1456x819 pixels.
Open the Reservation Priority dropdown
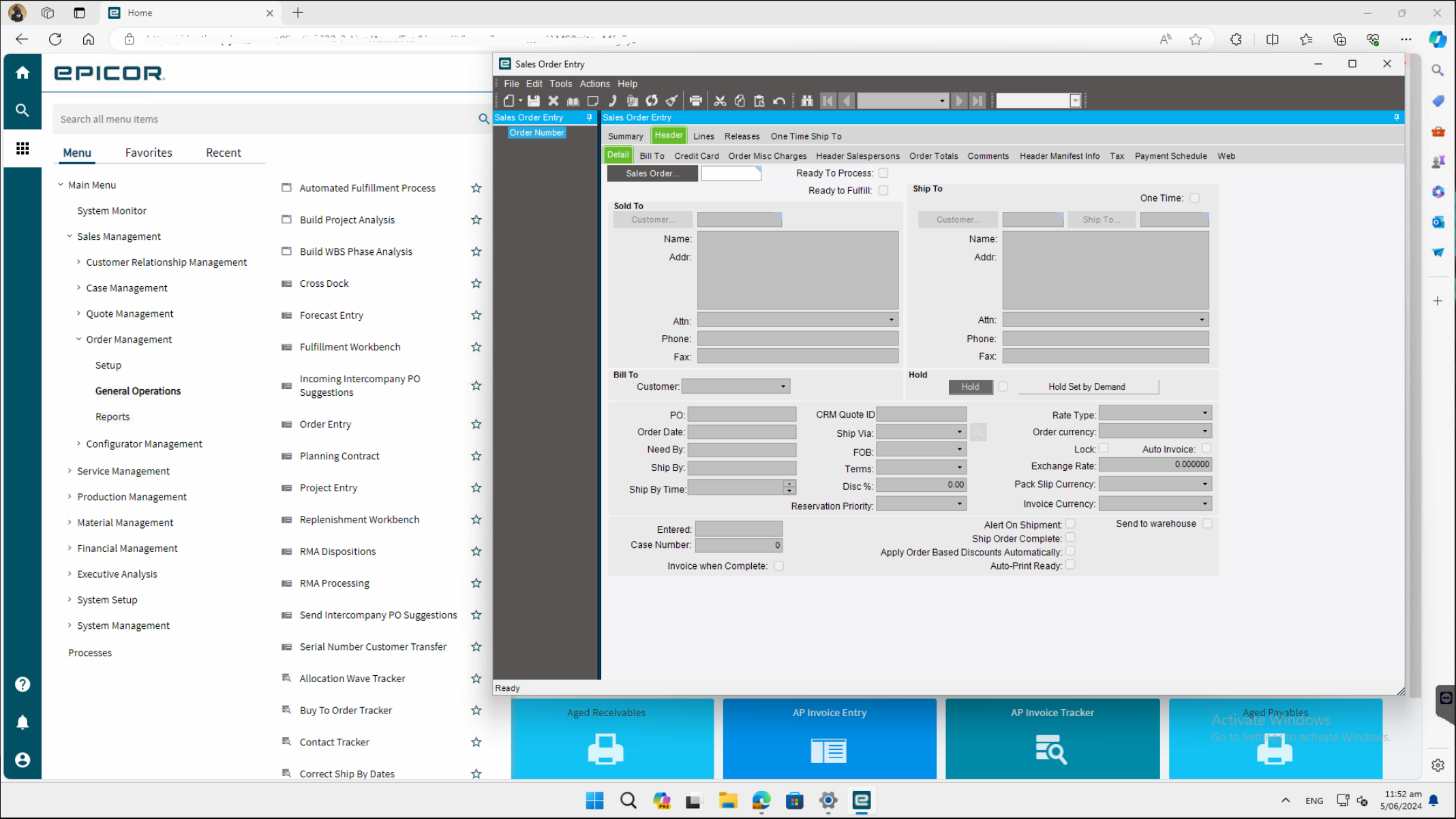[959, 504]
